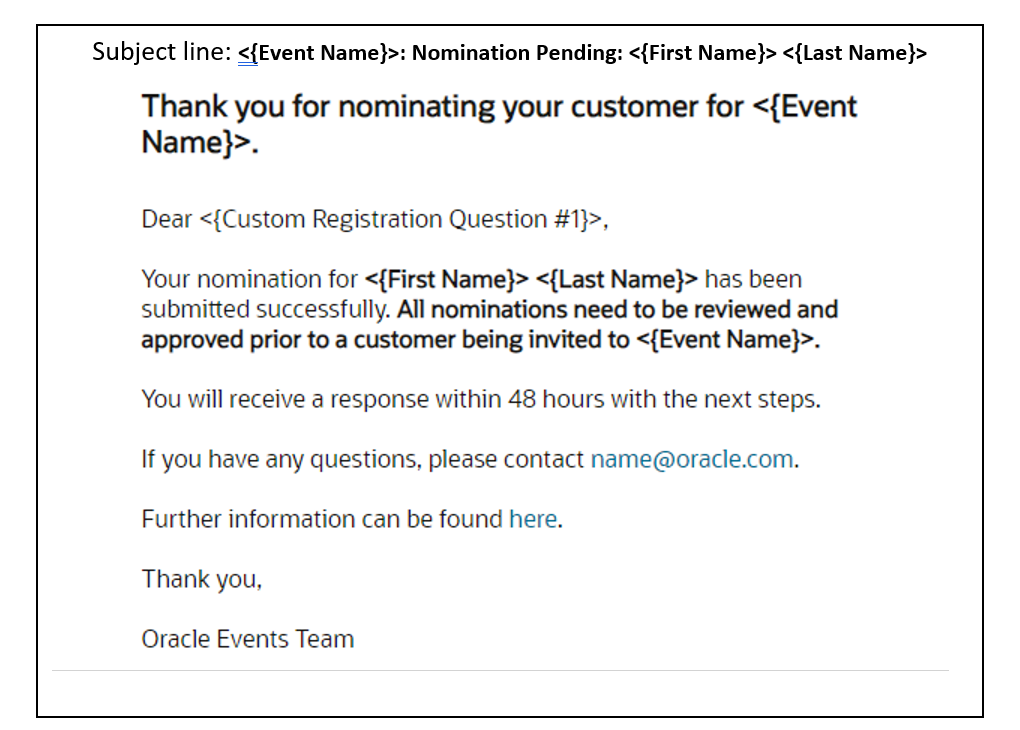This screenshot has height=730, width=1020.
Task: Open the "here" further information link
Action: pos(532,520)
